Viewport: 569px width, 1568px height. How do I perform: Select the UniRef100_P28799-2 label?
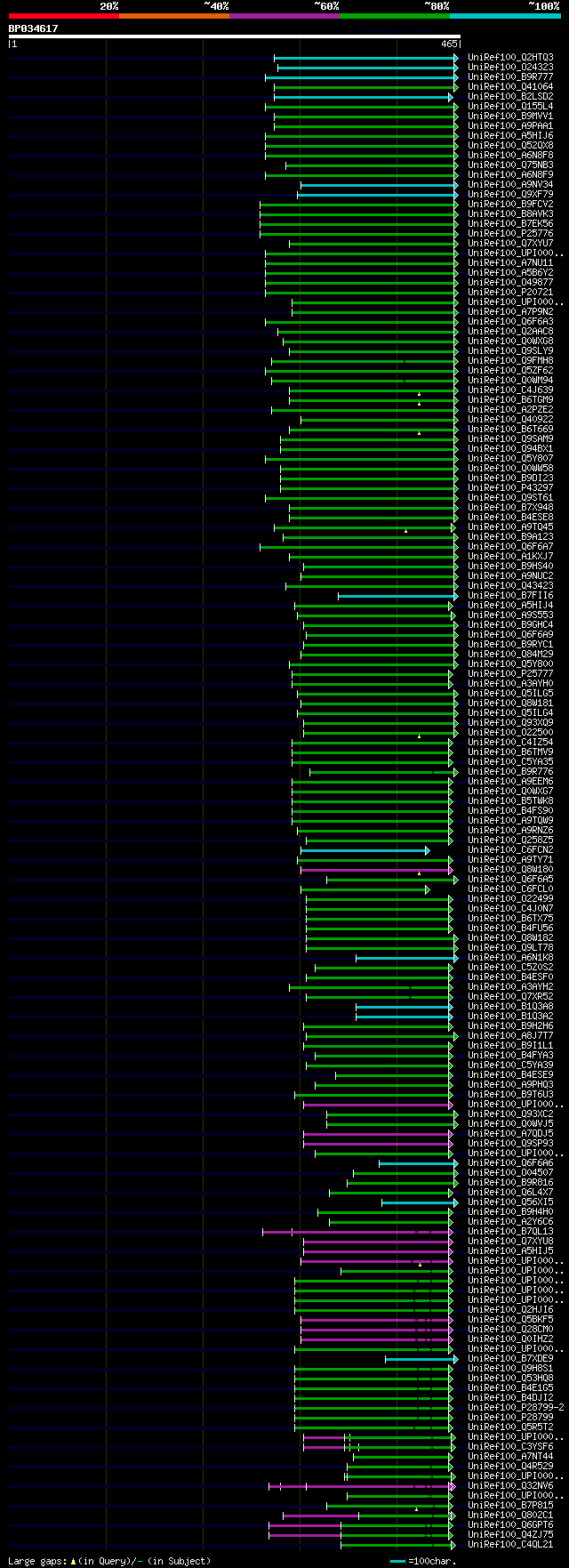(x=516, y=1407)
